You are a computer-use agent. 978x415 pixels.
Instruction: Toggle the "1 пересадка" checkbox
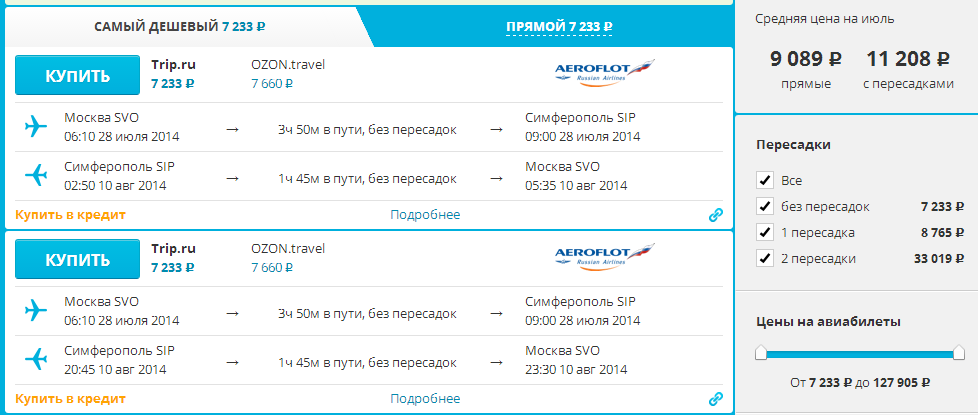[765, 233]
